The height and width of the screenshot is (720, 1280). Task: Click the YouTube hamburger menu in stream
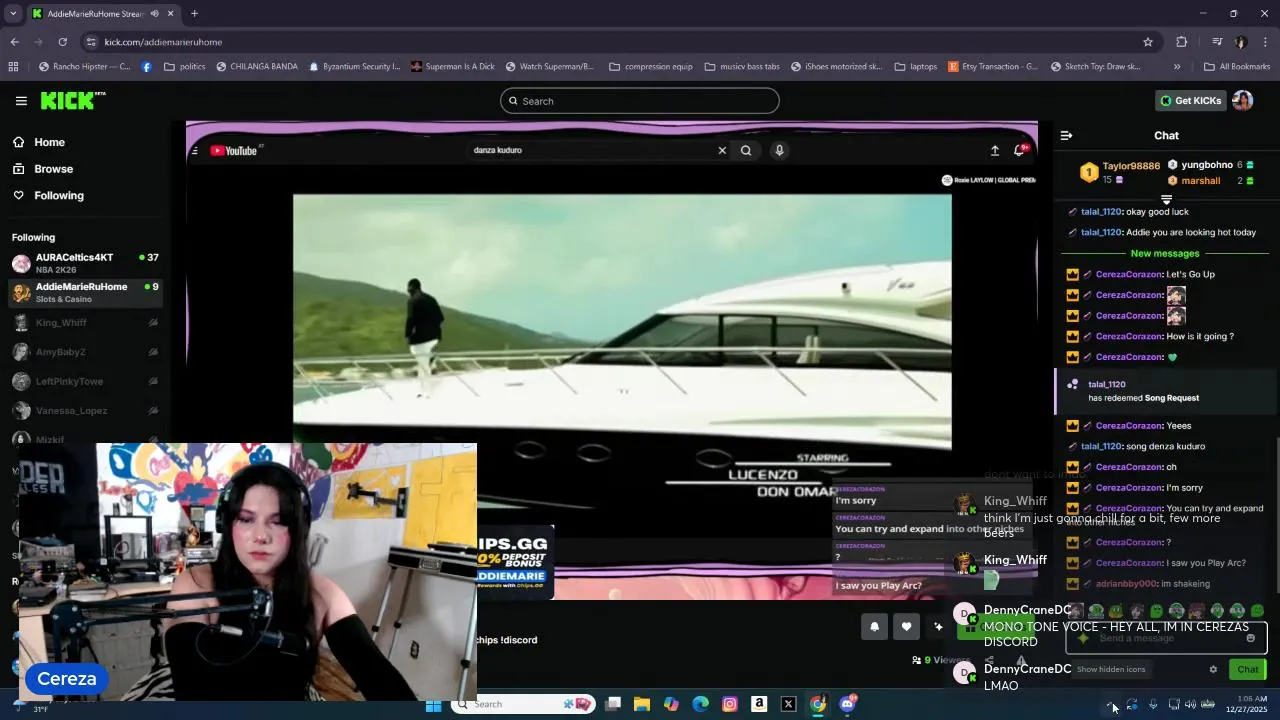click(194, 151)
